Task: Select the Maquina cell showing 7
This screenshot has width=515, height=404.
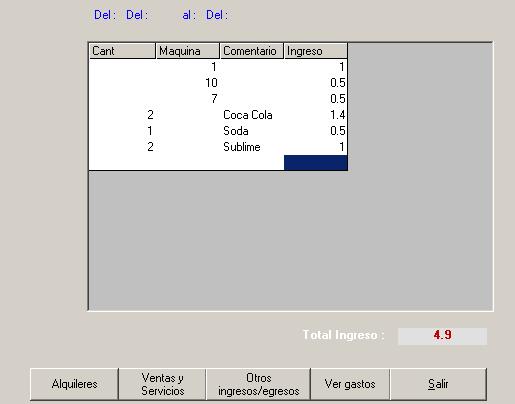Action: [x=188, y=99]
